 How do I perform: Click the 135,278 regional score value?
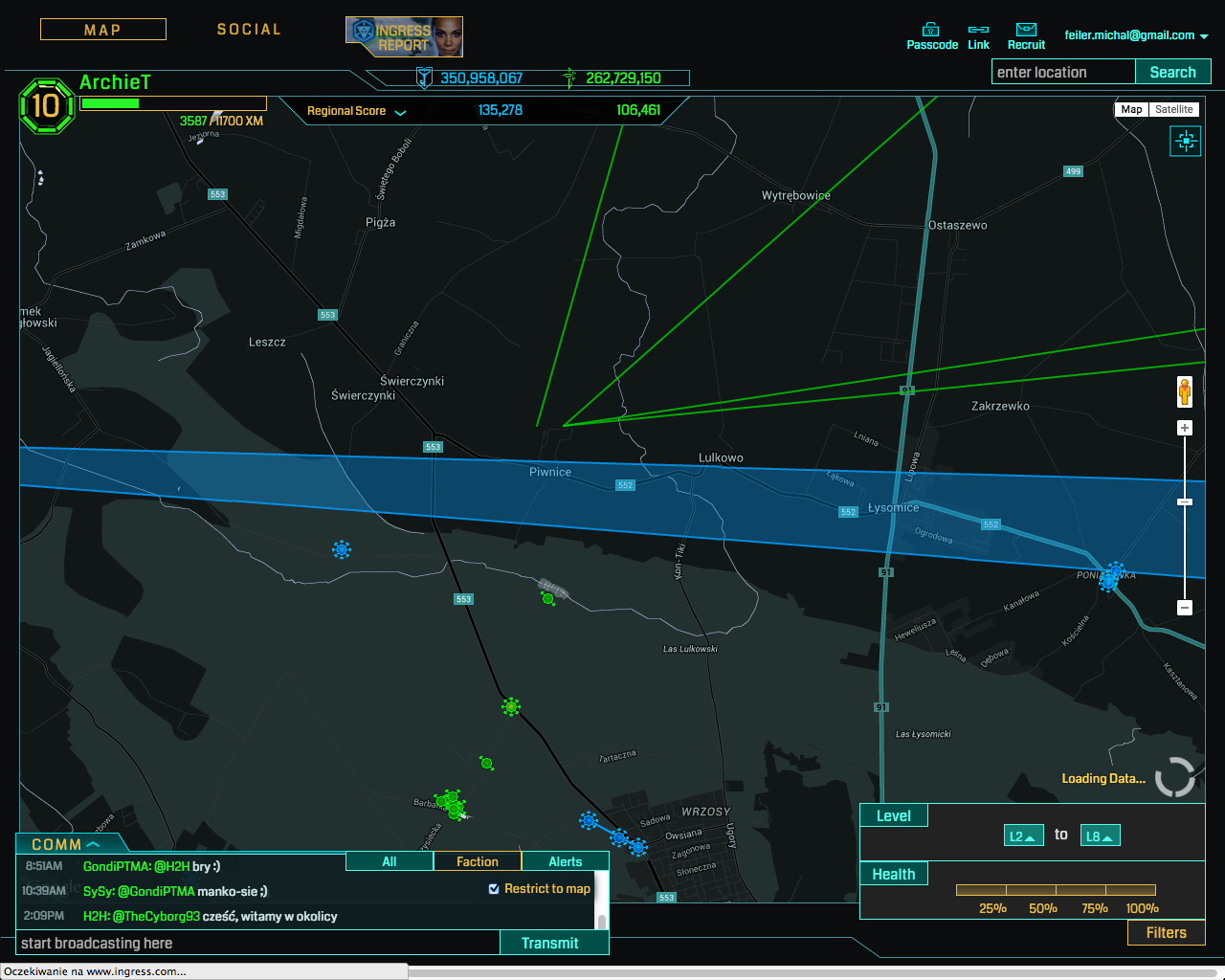coord(501,110)
